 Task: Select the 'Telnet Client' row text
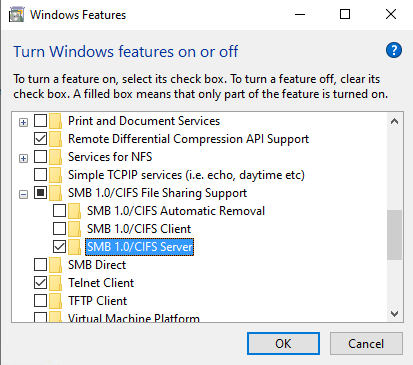(101, 283)
